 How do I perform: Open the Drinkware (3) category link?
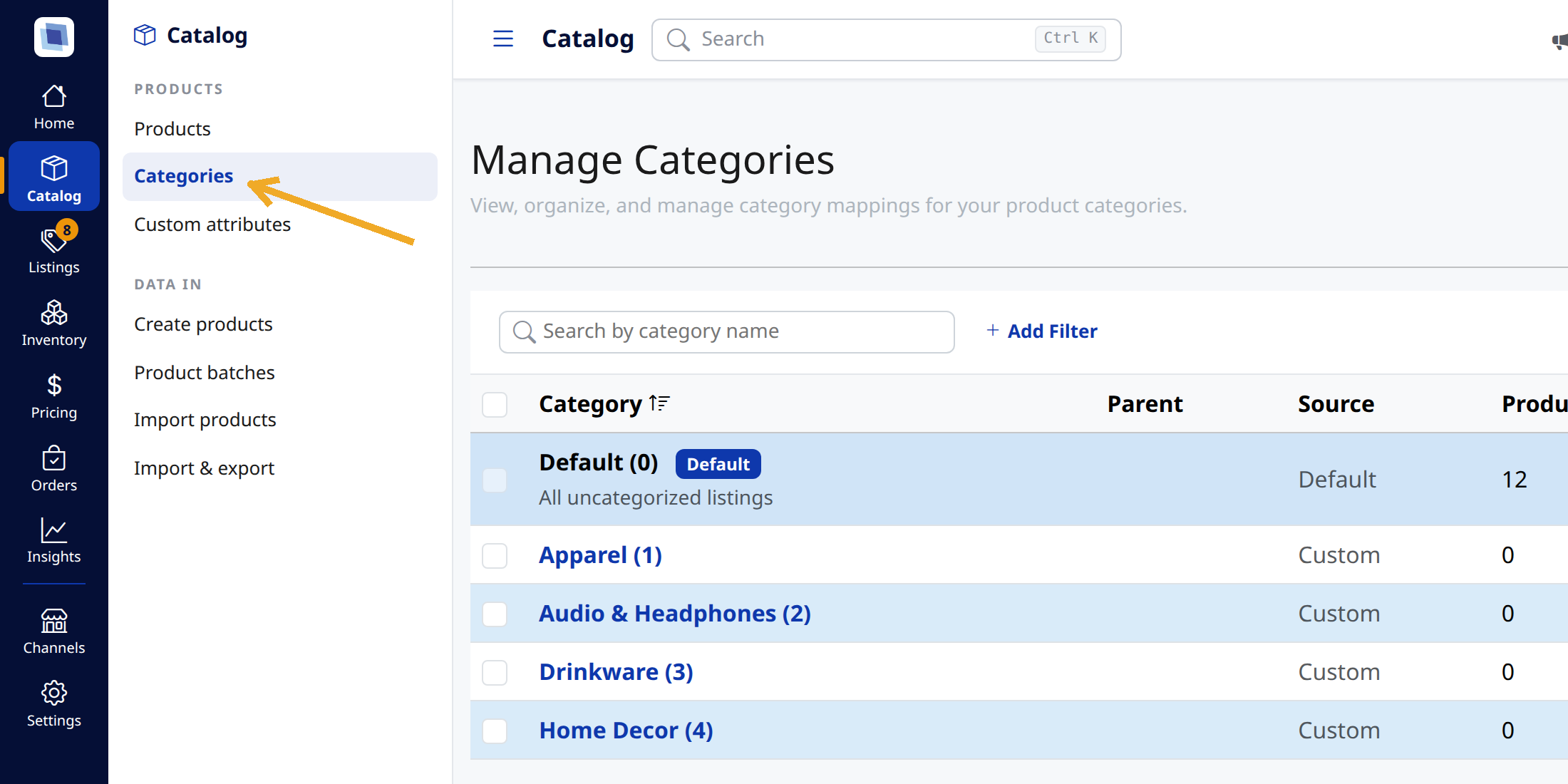616,672
